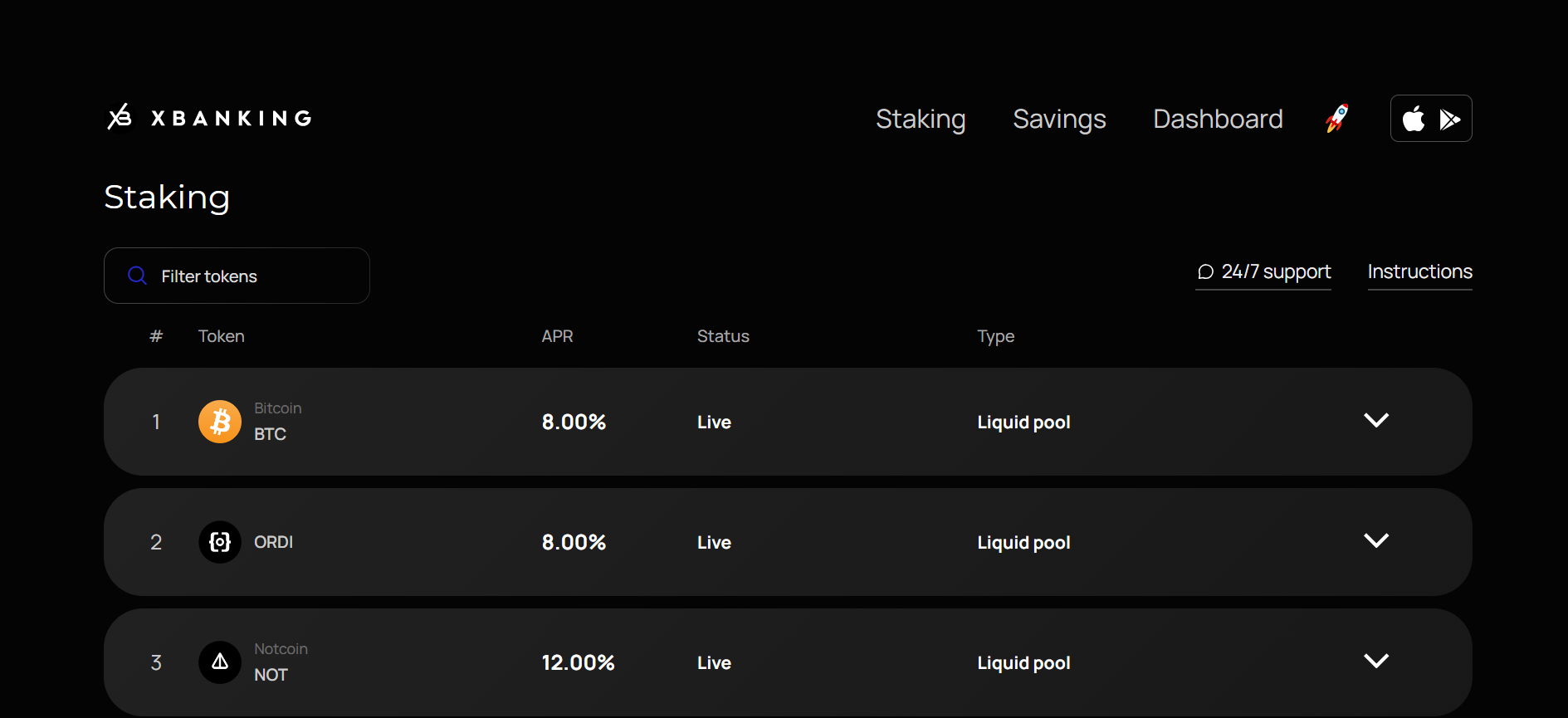1568x718 pixels.
Task: Click the search magnifier icon
Action: click(138, 276)
